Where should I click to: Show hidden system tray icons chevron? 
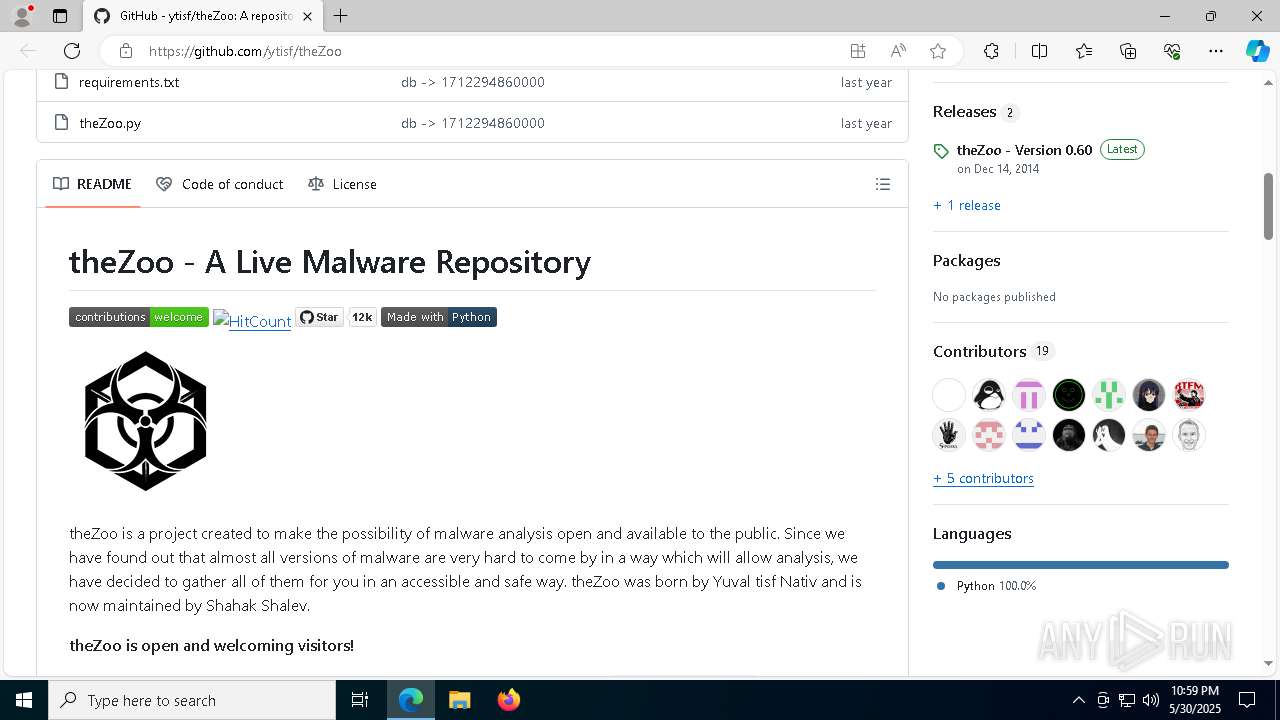[1078, 700]
